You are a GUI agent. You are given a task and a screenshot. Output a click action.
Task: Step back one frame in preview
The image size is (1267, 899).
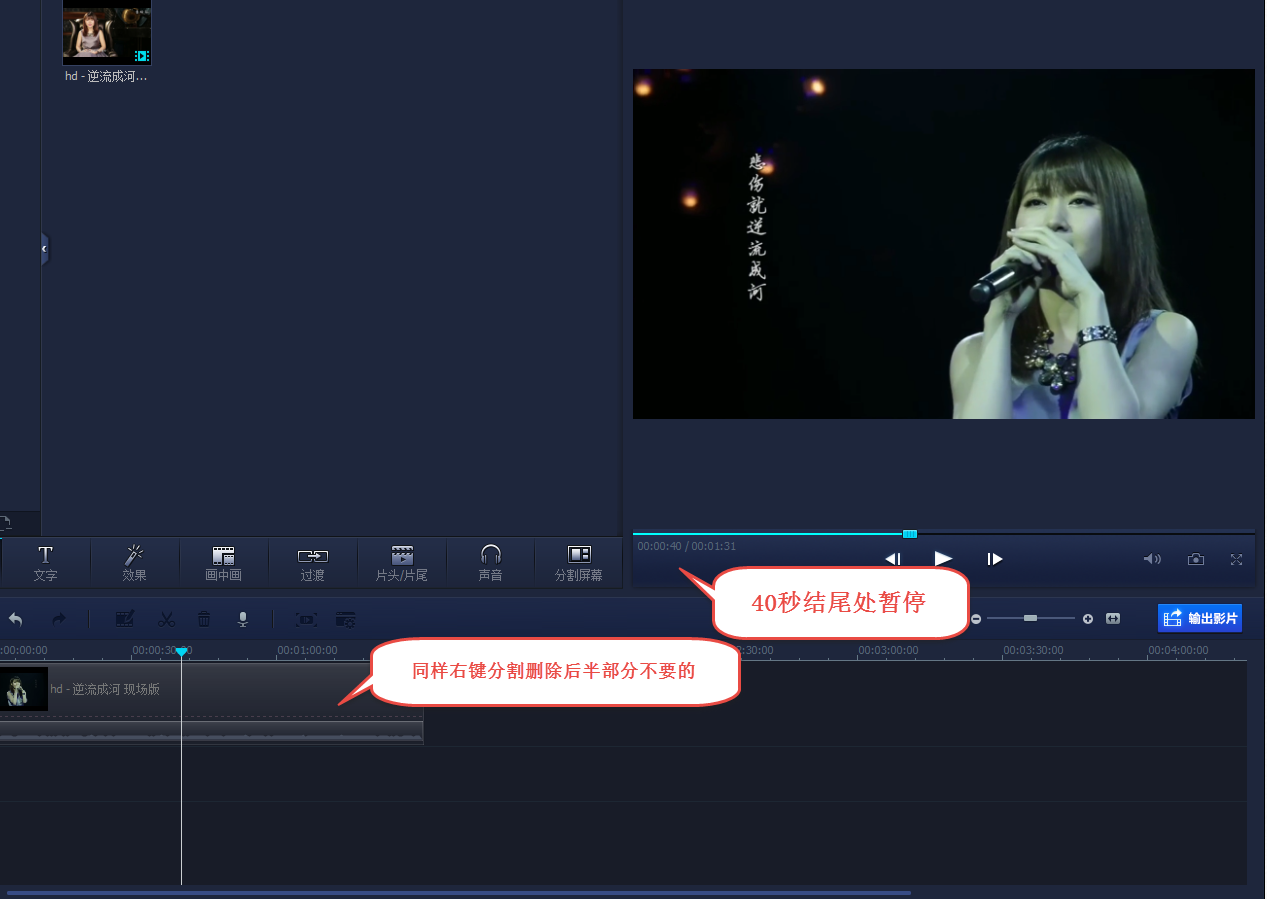pyautogui.click(x=894, y=559)
